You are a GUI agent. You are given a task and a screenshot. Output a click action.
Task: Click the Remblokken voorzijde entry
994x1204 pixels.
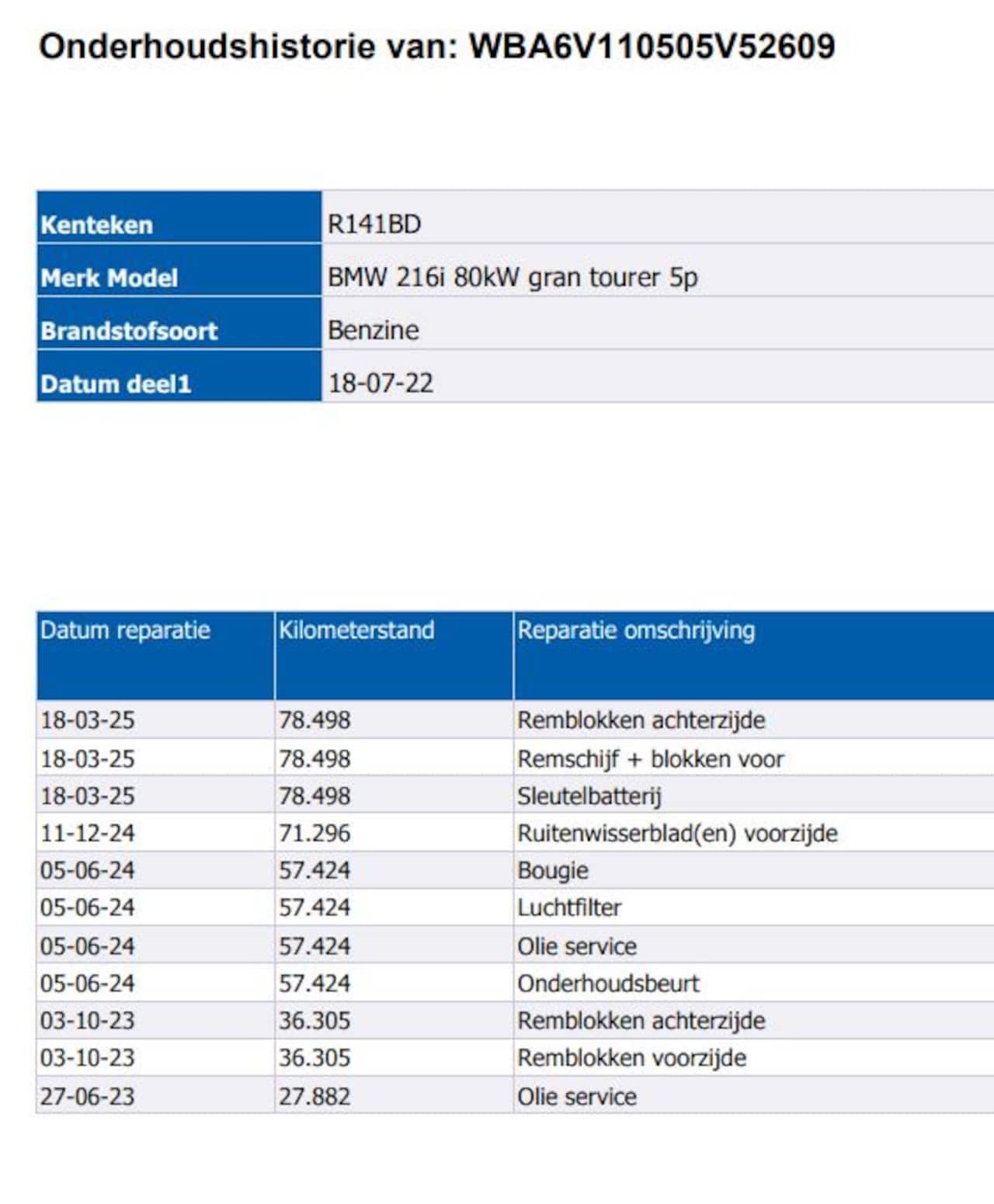631,1058
